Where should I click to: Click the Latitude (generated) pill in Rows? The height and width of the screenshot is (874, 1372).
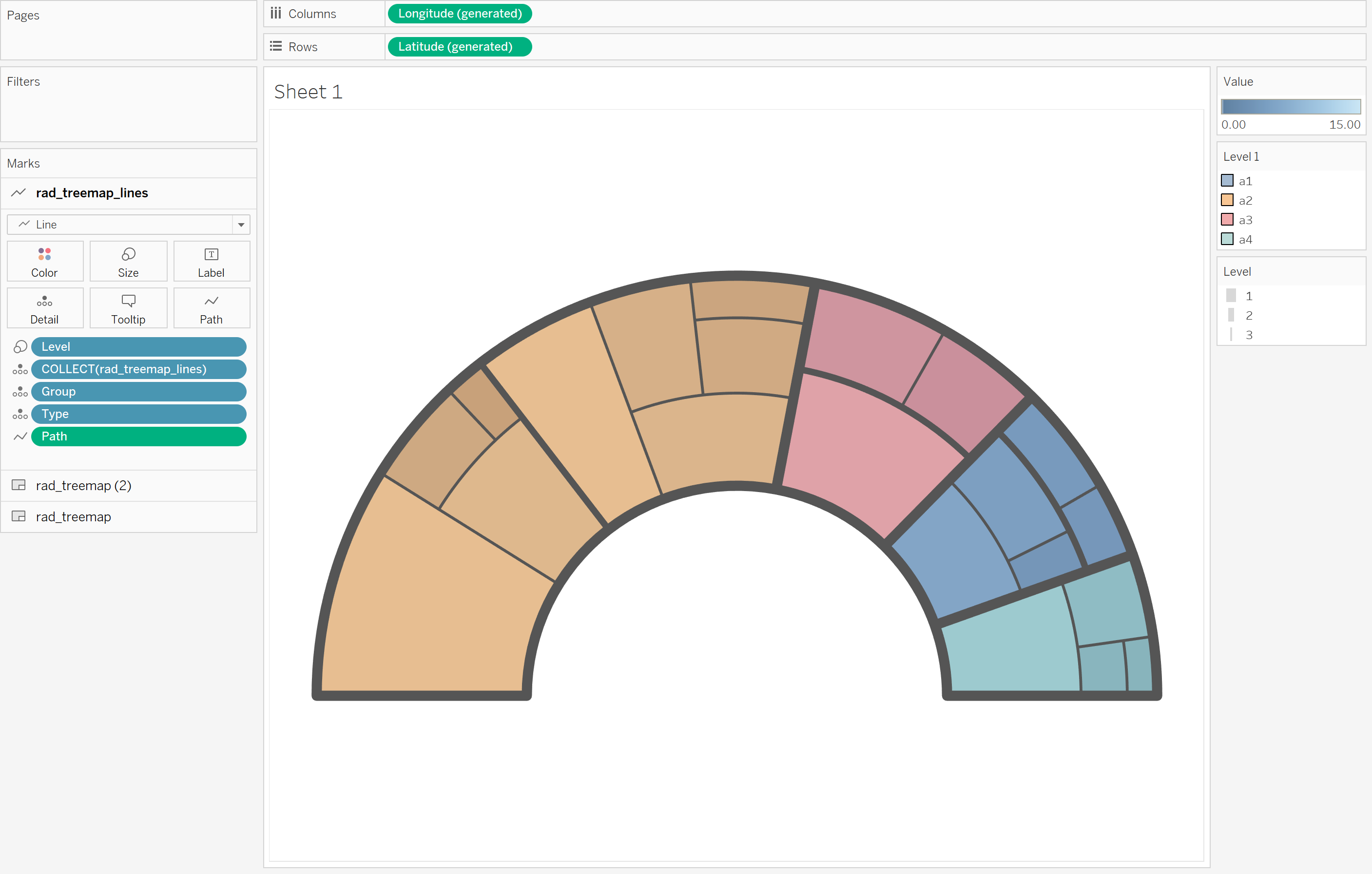pos(455,47)
